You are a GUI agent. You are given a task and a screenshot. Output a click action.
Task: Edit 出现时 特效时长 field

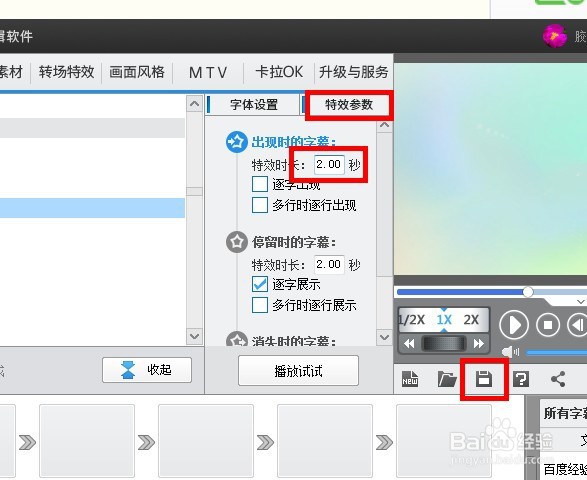pyautogui.click(x=329, y=164)
